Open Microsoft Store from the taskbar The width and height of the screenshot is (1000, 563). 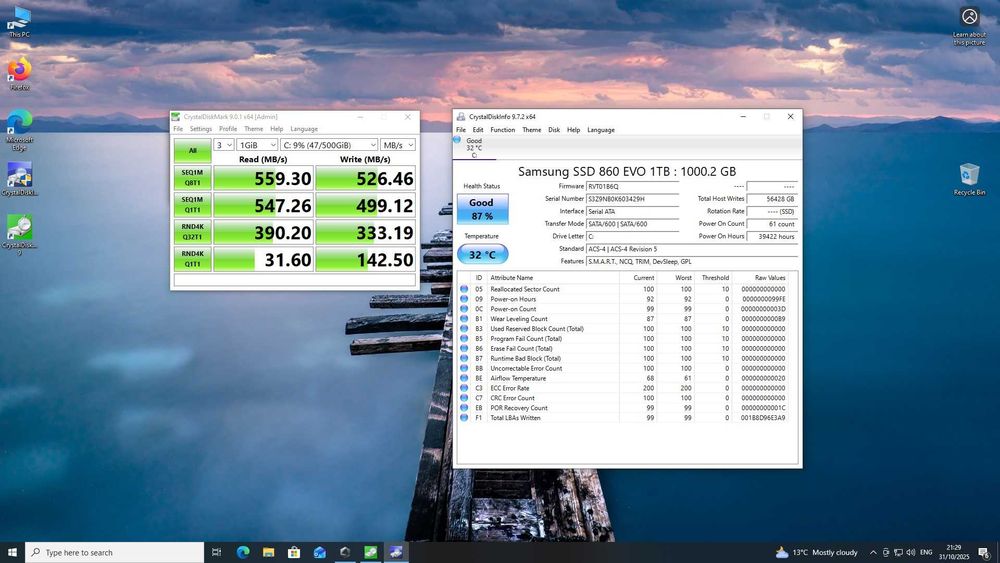click(294, 552)
